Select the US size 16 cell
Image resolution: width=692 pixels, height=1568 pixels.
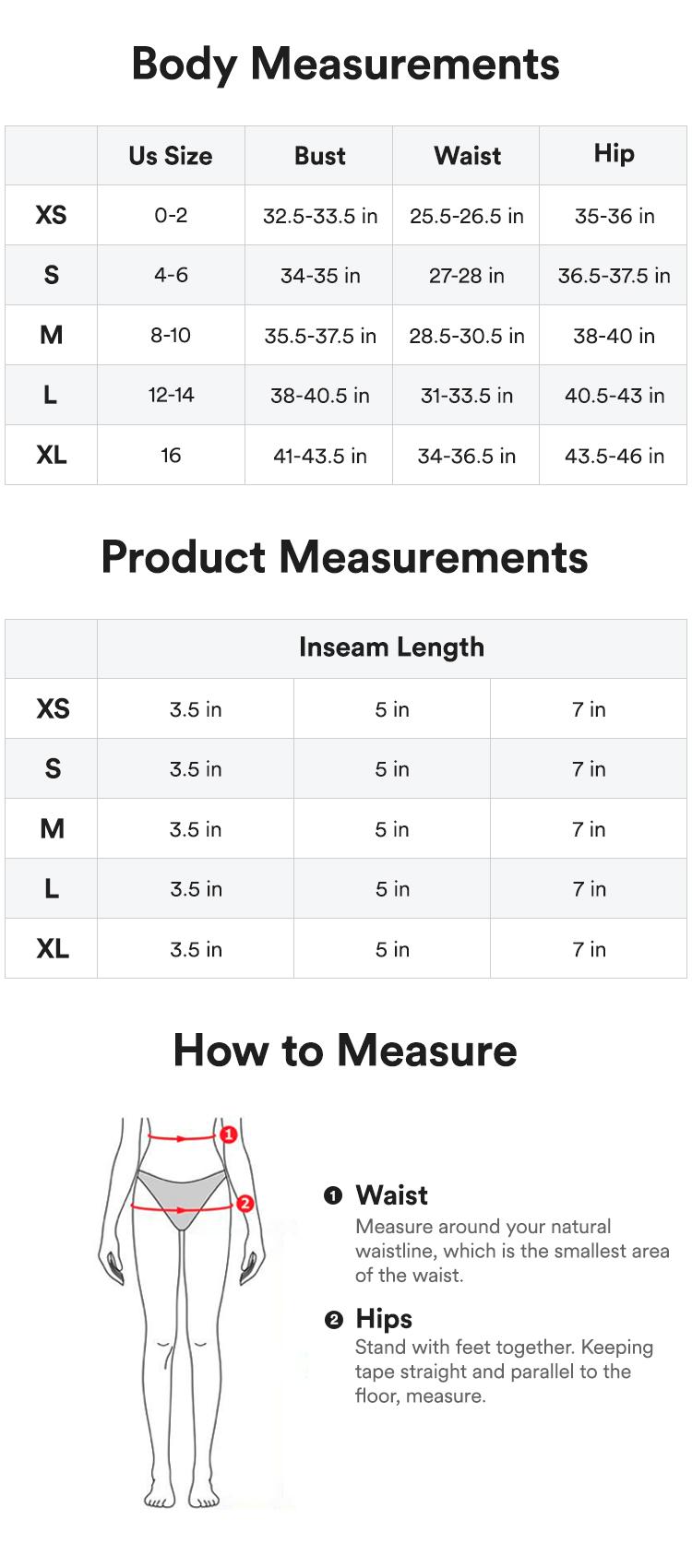pyautogui.click(x=171, y=456)
